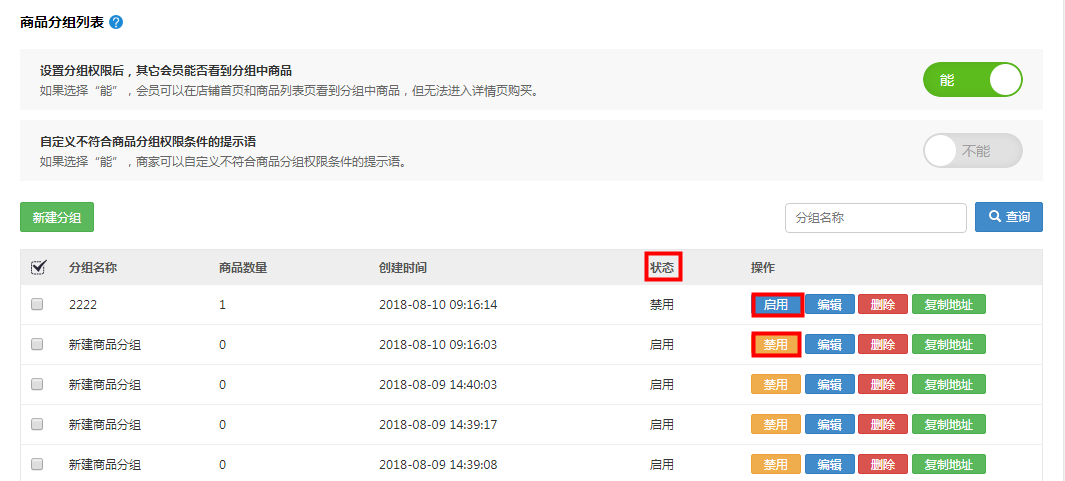Click the help question mark icon beside 商品分组列表
This screenshot has height=481, width=1065.
117,22
